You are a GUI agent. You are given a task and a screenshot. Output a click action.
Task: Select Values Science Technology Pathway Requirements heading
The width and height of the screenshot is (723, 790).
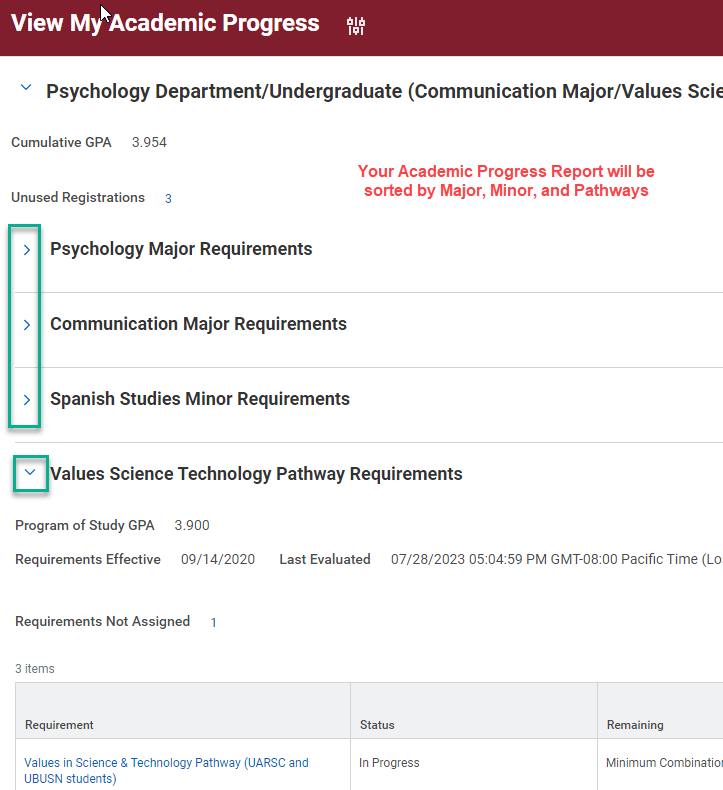tap(256, 474)
